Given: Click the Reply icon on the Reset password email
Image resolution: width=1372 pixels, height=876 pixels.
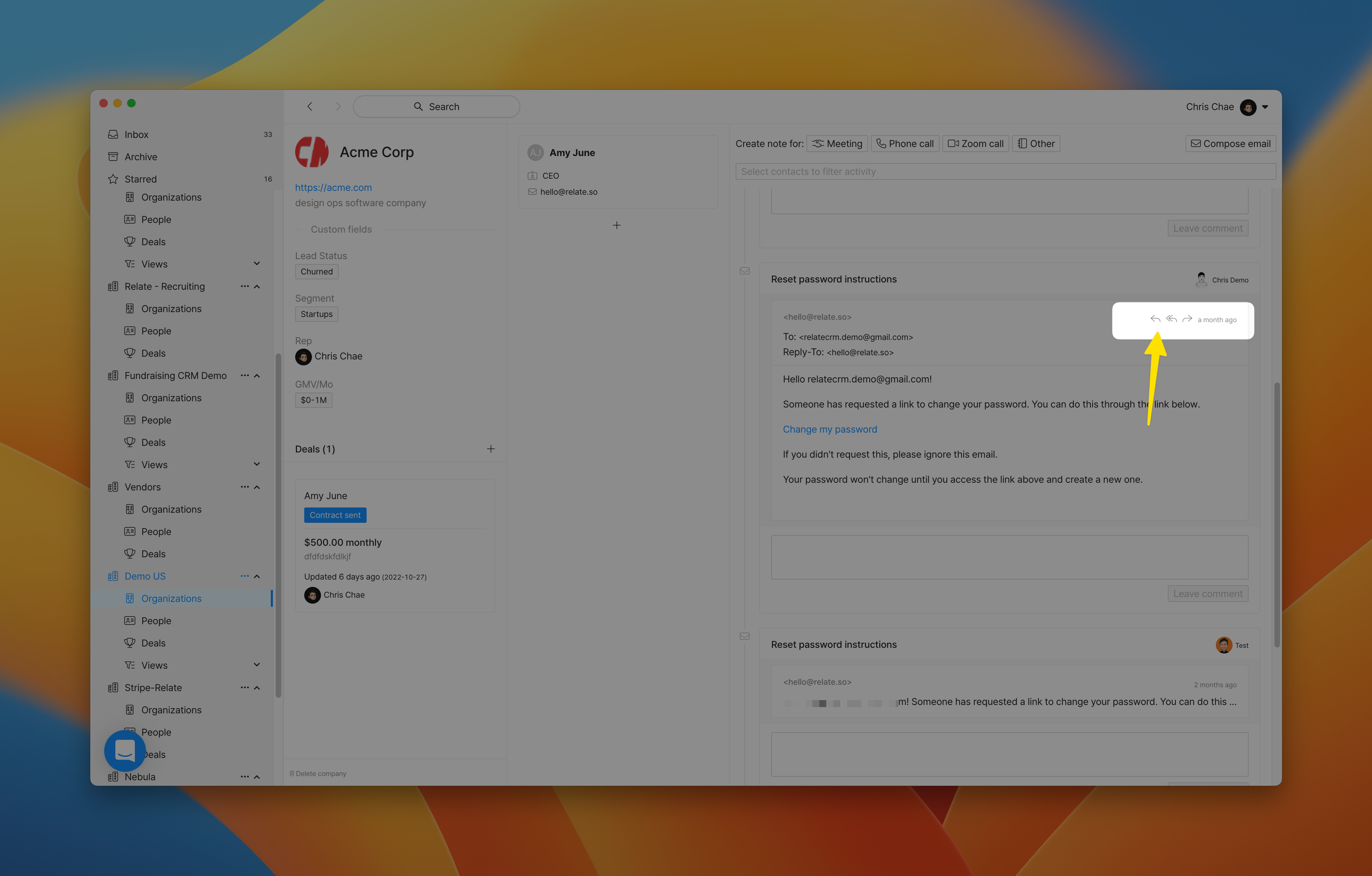Looking at the screenshot, I should (1156, 319).
